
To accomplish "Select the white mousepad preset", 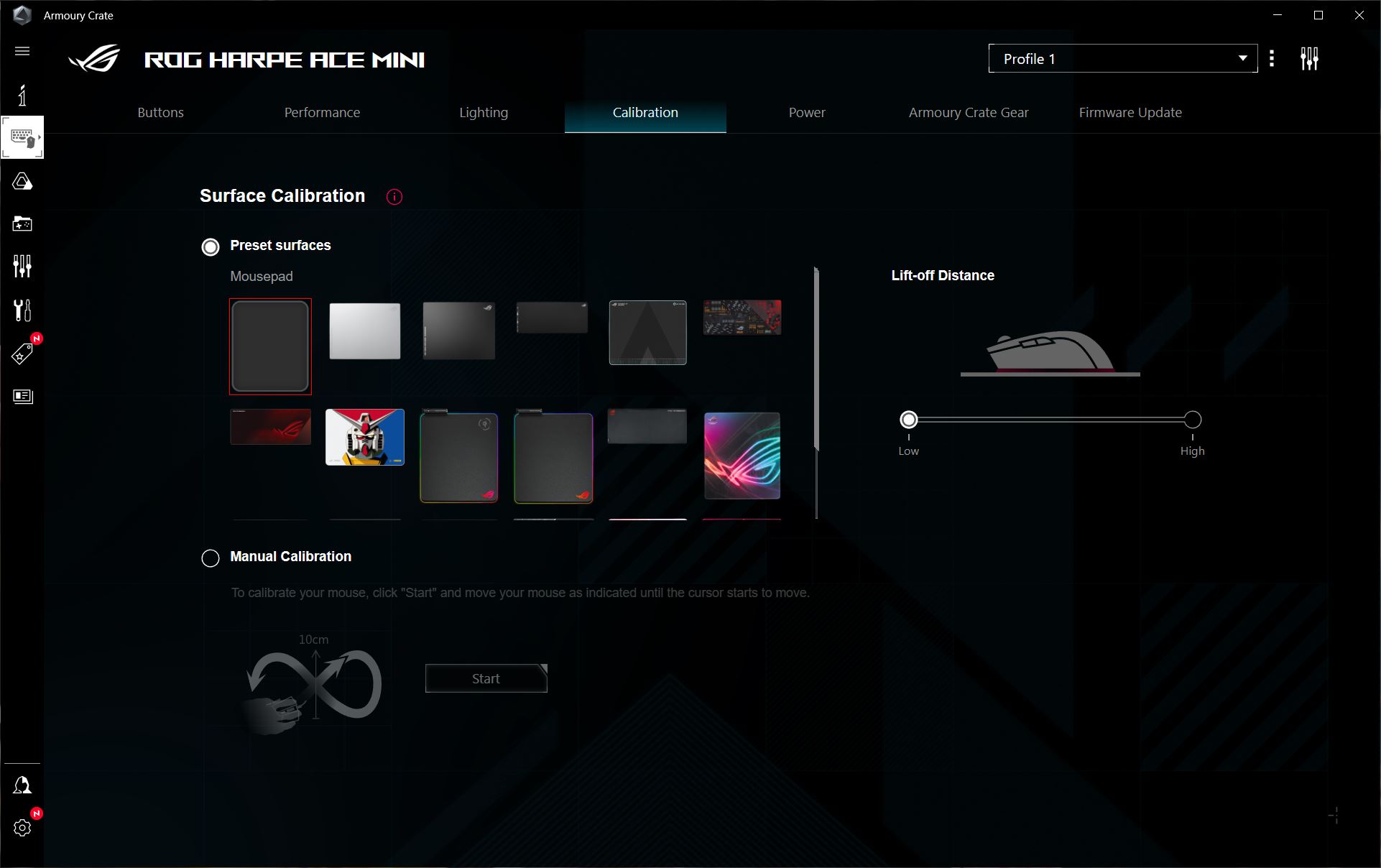I will click(365, 331).
